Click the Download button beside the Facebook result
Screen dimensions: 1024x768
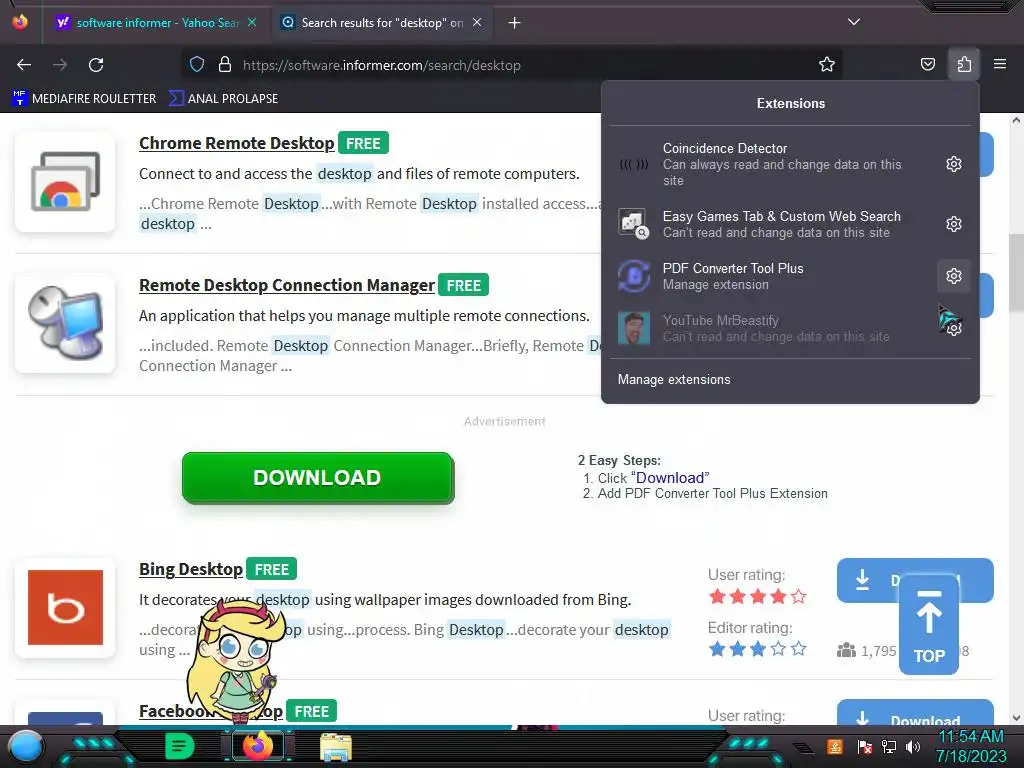pyautogui.click(x=914, y=713)
